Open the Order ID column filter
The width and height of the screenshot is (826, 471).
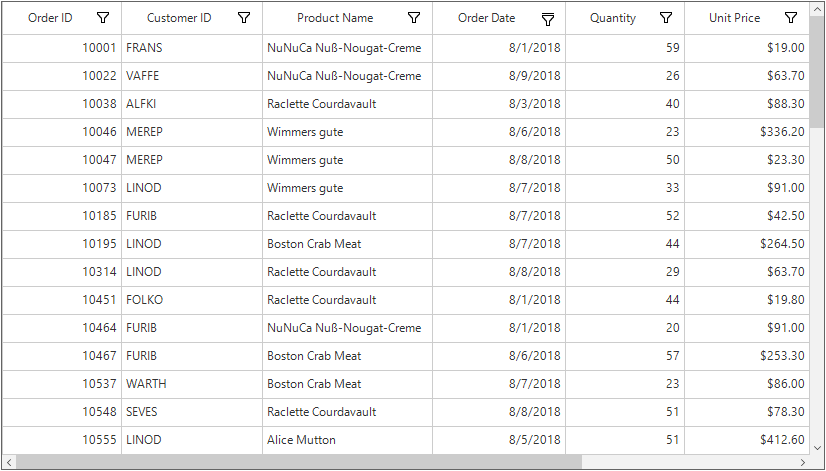[x=103, y=18]
